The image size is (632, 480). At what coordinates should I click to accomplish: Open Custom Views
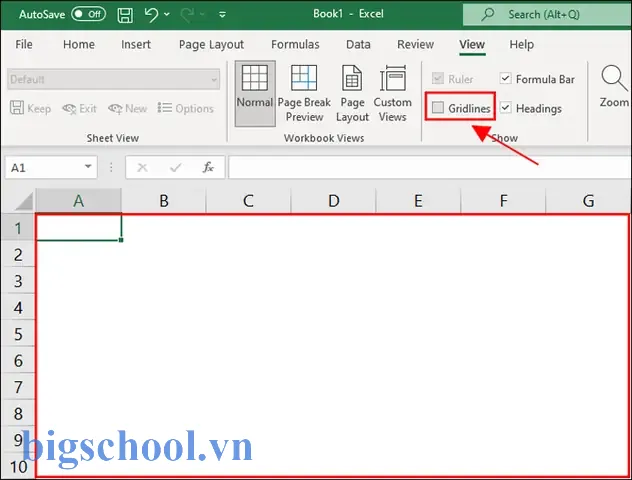[393, 94]
